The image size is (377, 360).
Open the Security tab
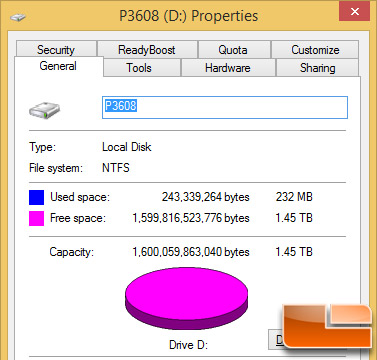[56, 49]
